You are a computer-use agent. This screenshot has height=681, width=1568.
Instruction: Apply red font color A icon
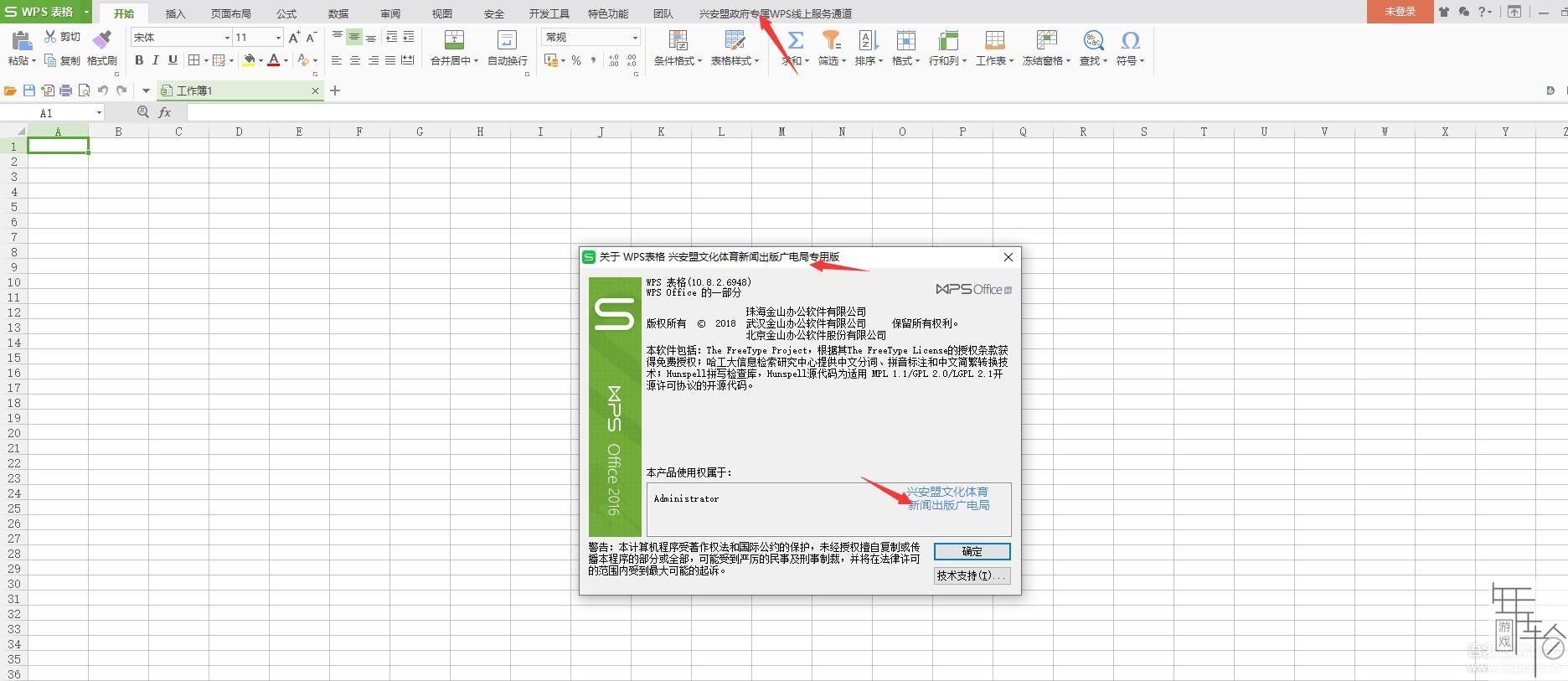tap(273, 60)
